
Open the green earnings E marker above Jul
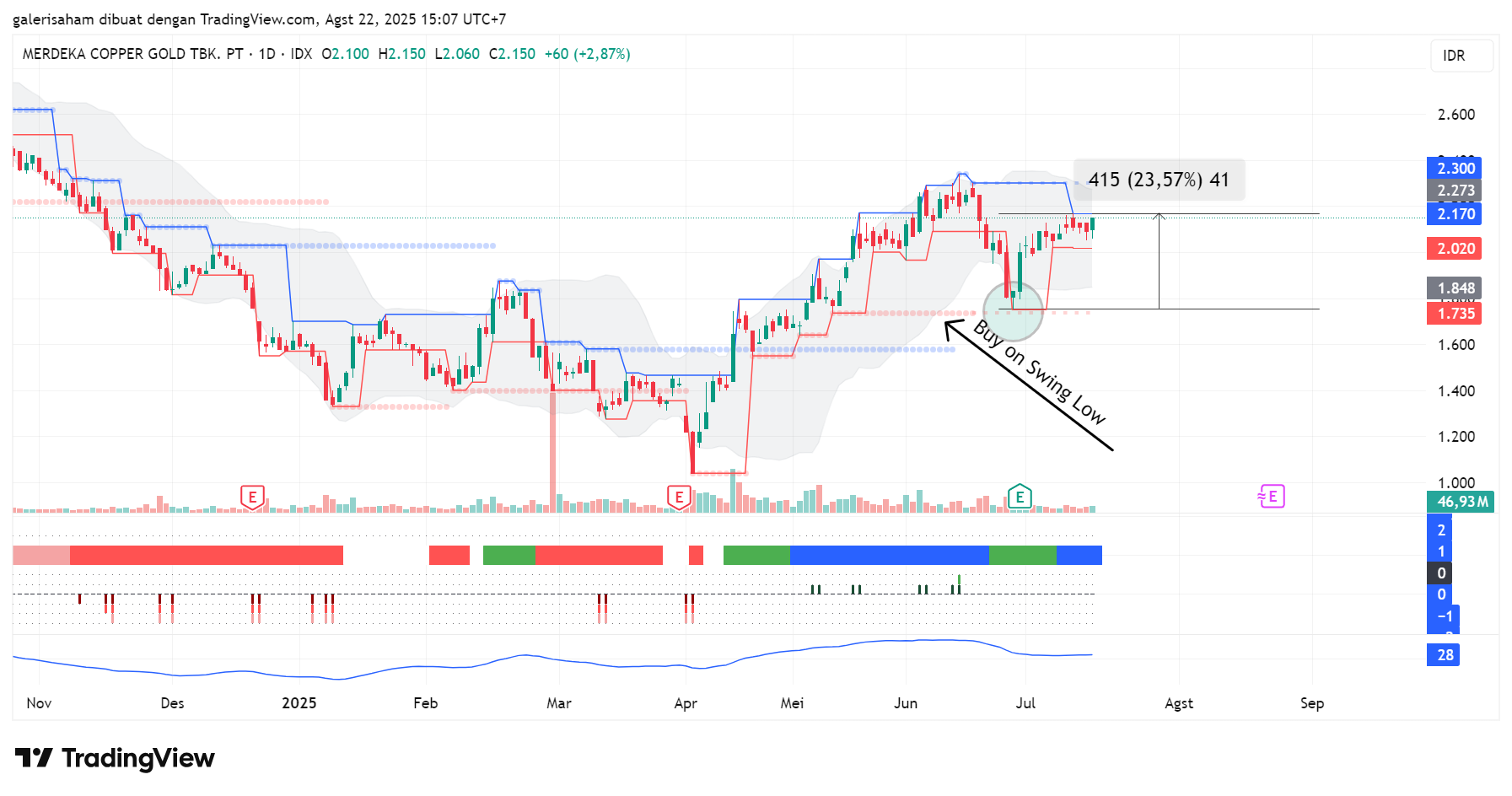(1020, 497)
